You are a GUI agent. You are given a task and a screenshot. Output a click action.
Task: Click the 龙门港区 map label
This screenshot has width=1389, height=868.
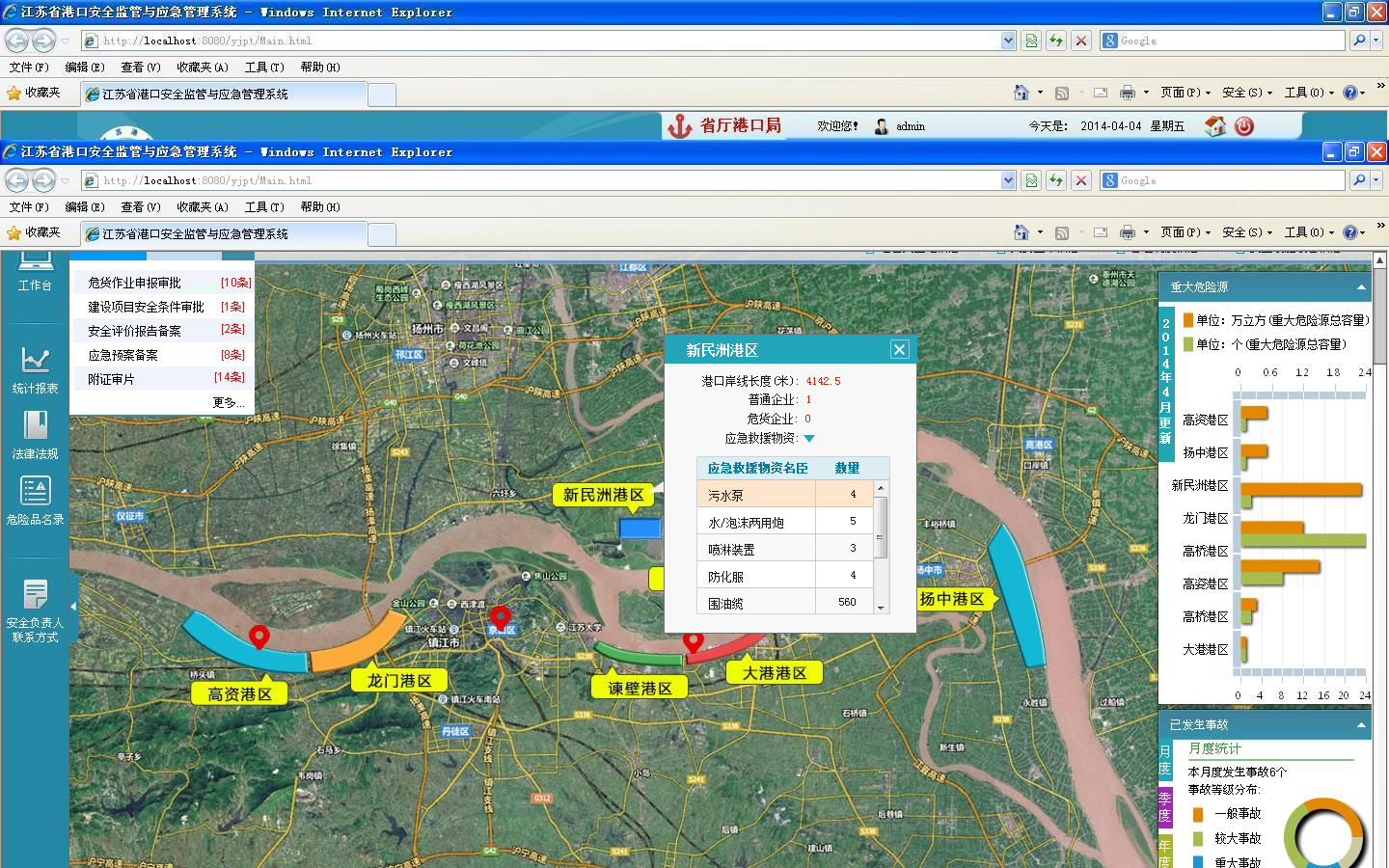tap(399, 681)
